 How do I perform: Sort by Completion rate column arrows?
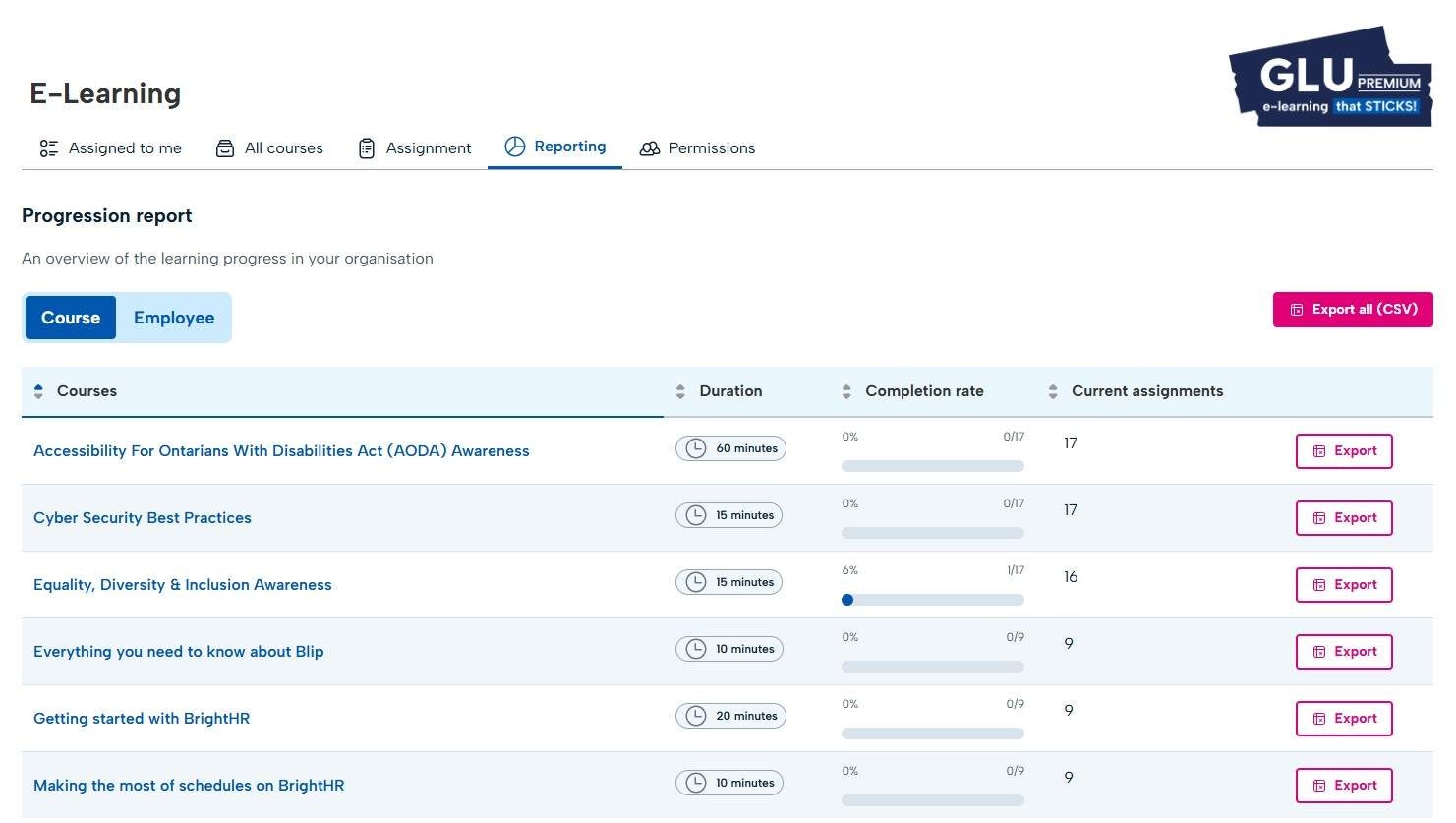[x=846, y=391]
